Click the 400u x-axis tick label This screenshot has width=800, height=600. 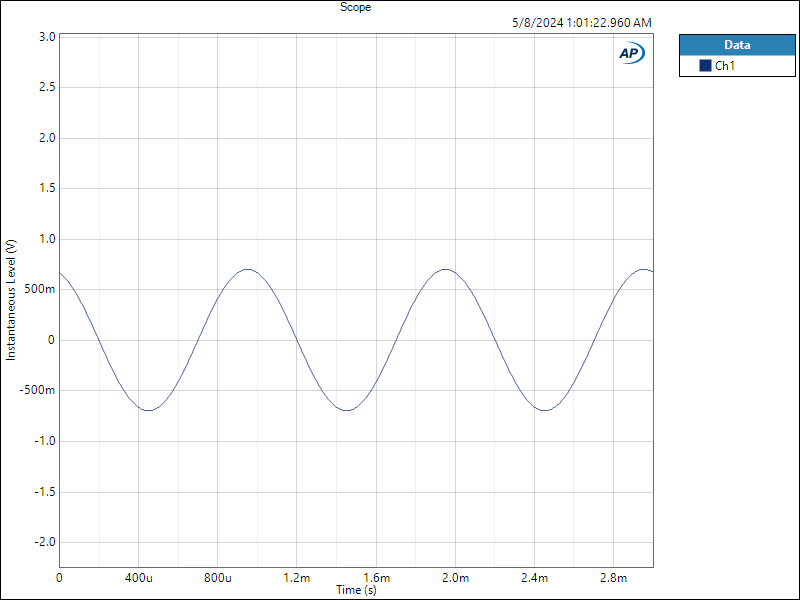coord(138,578)
